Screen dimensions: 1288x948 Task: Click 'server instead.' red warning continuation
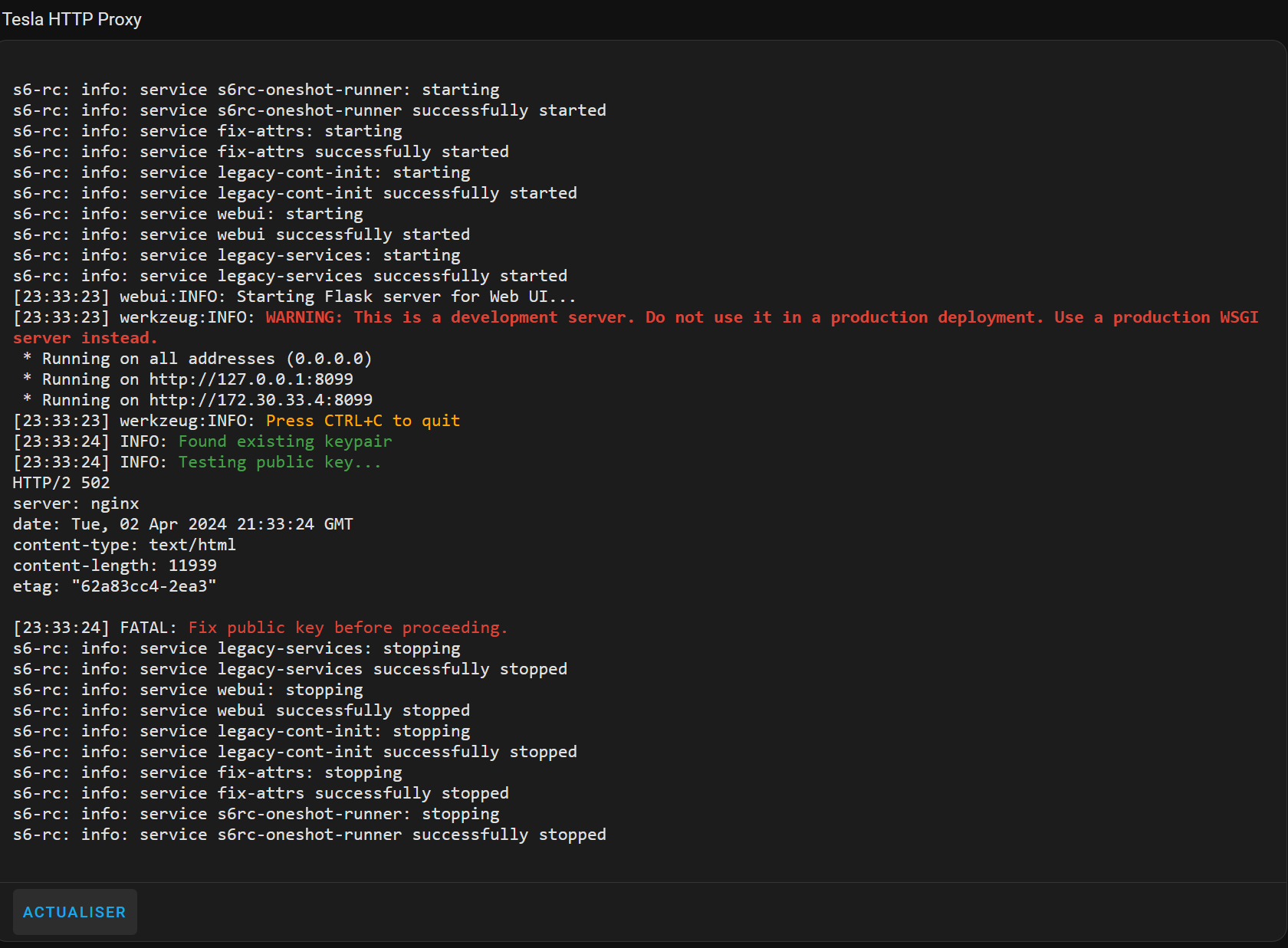click(x=85, y=338)
